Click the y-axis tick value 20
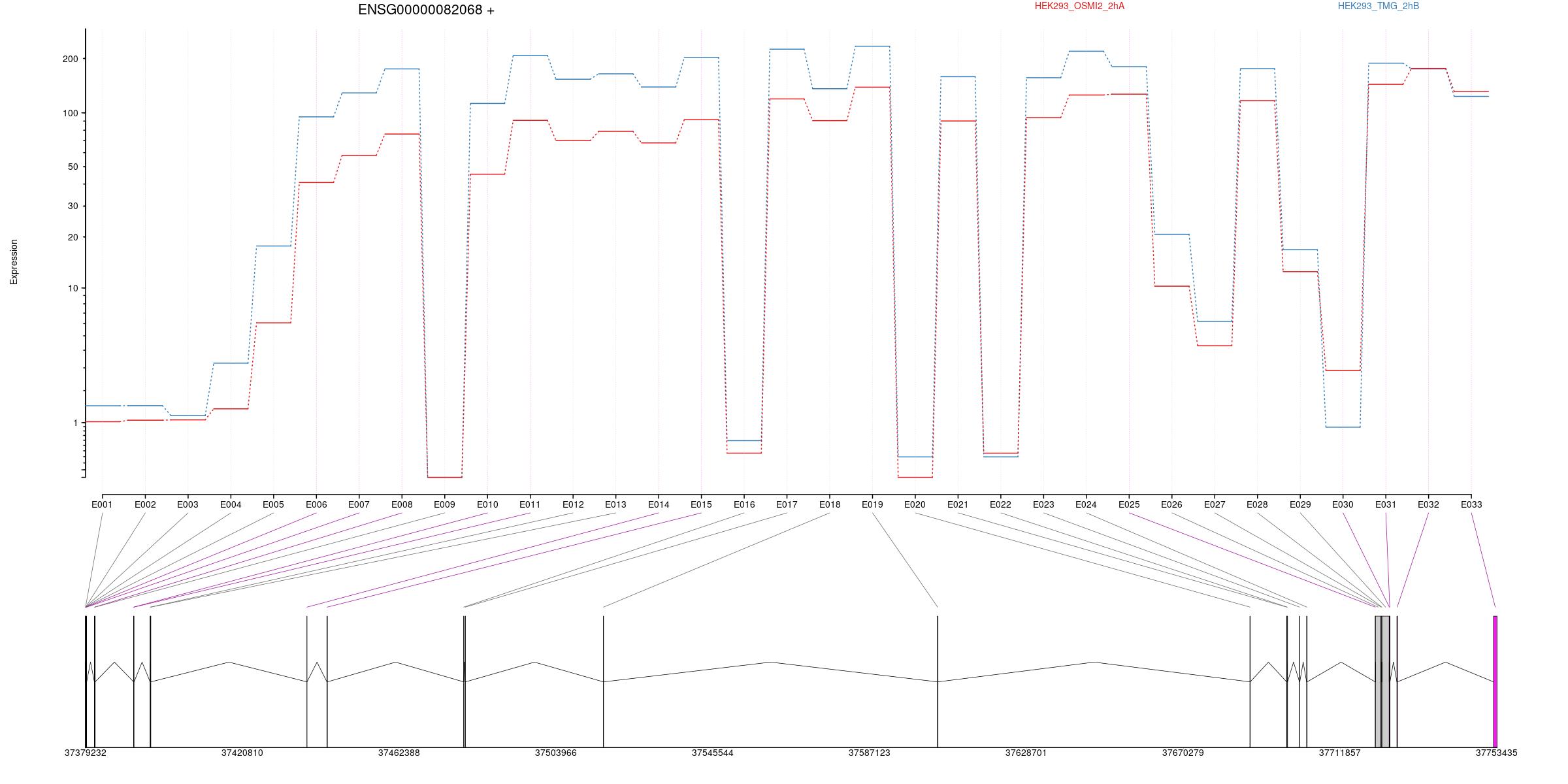The image size is (1568, 784). 73,237
